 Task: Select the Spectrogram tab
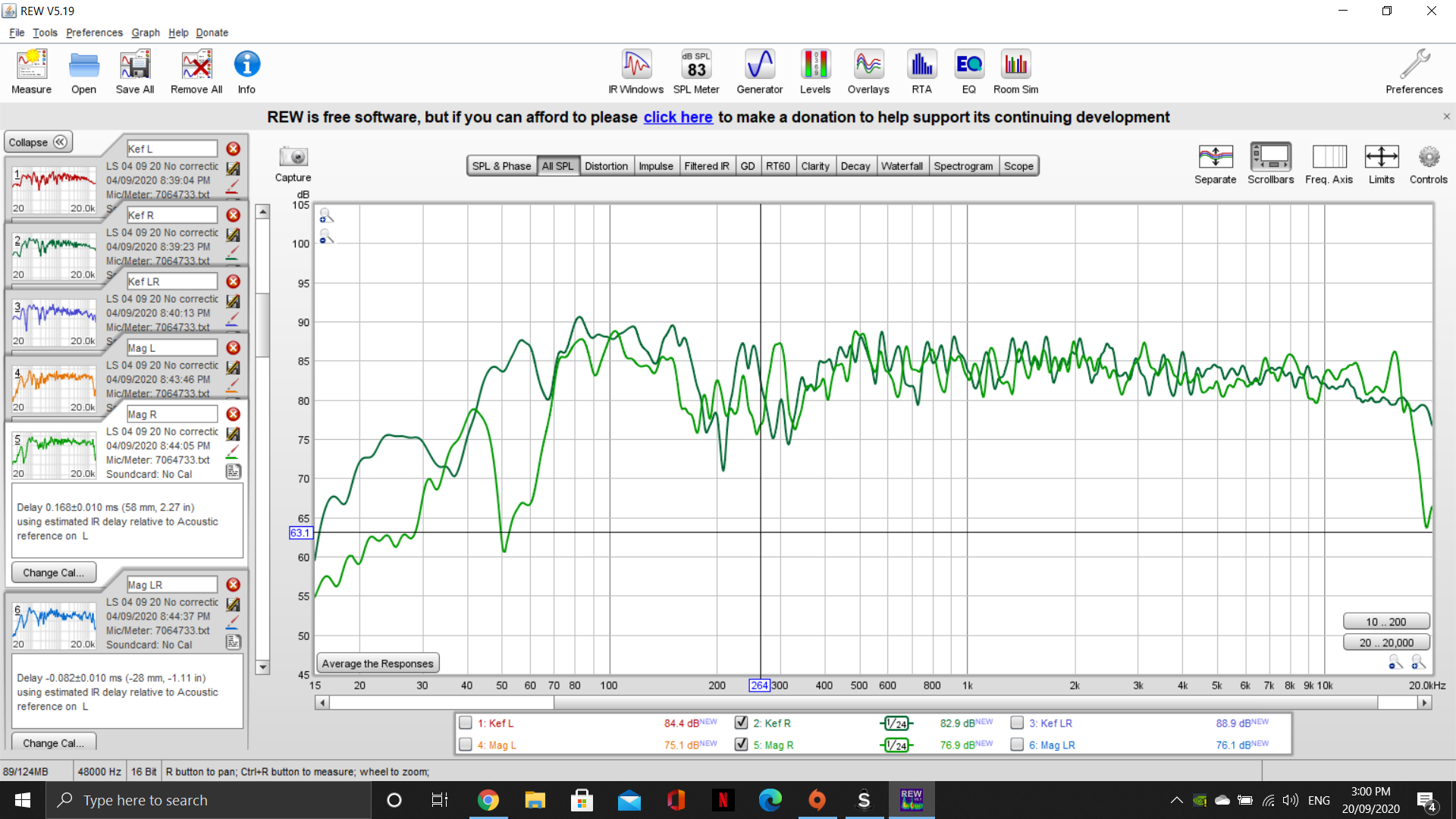point(963,165)
